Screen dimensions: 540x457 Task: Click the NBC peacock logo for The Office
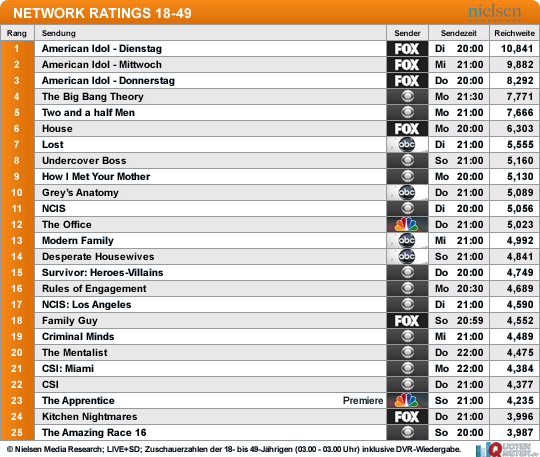point(407,225)
